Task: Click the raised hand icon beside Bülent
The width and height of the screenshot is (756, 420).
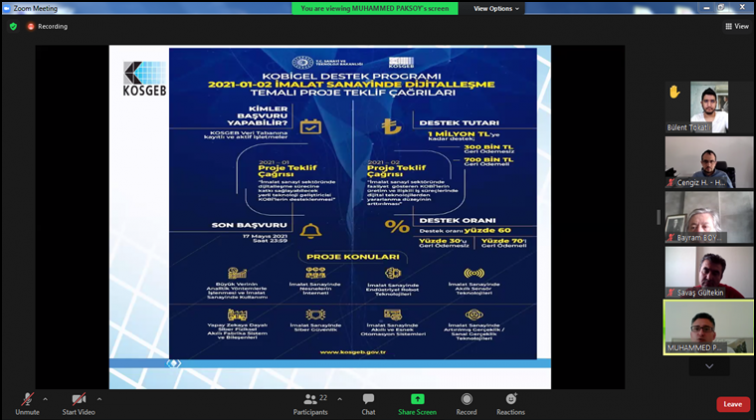Action: tap(675, 92)
